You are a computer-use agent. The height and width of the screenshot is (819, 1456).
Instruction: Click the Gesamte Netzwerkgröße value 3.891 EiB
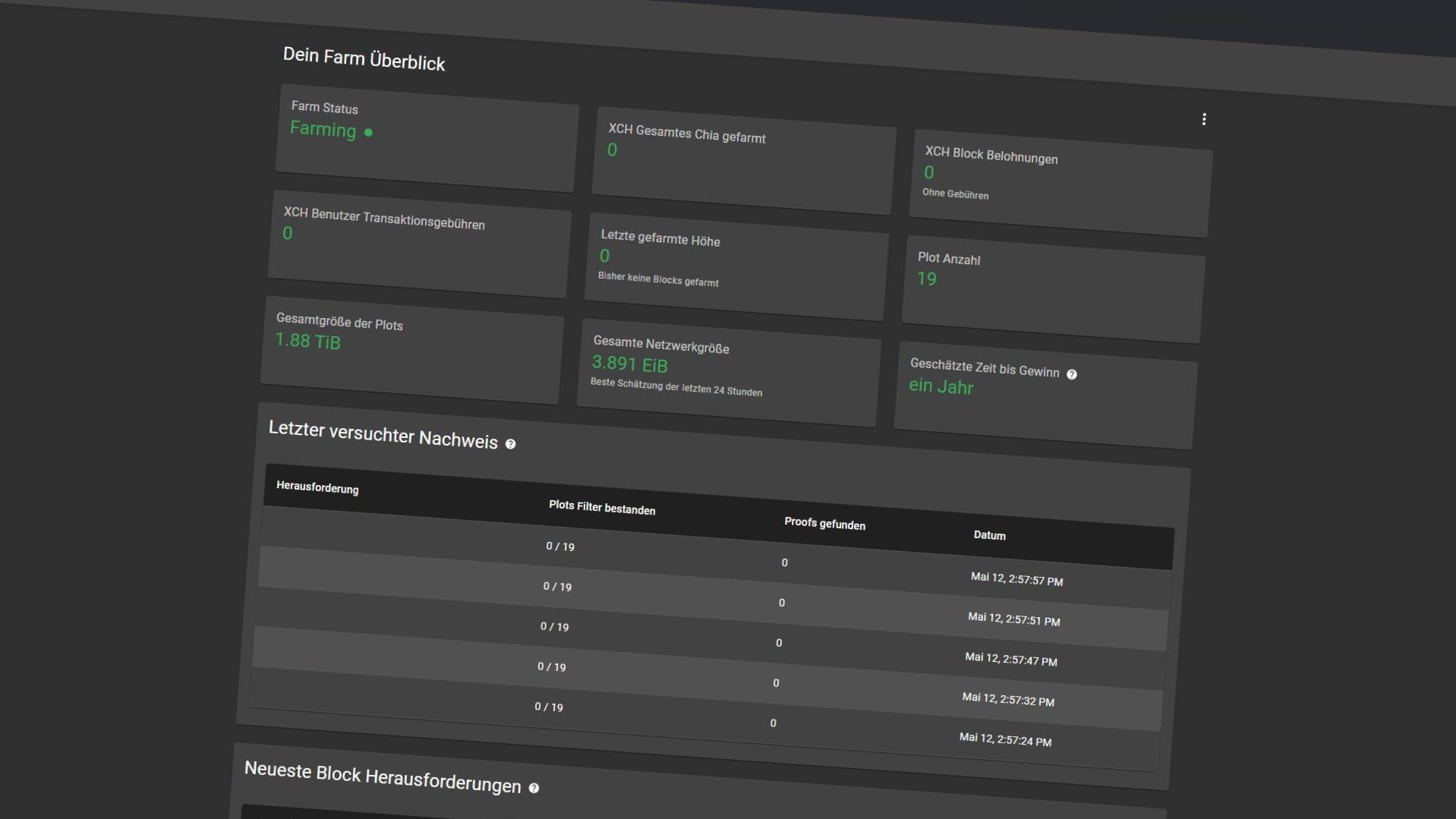point(629,364)
